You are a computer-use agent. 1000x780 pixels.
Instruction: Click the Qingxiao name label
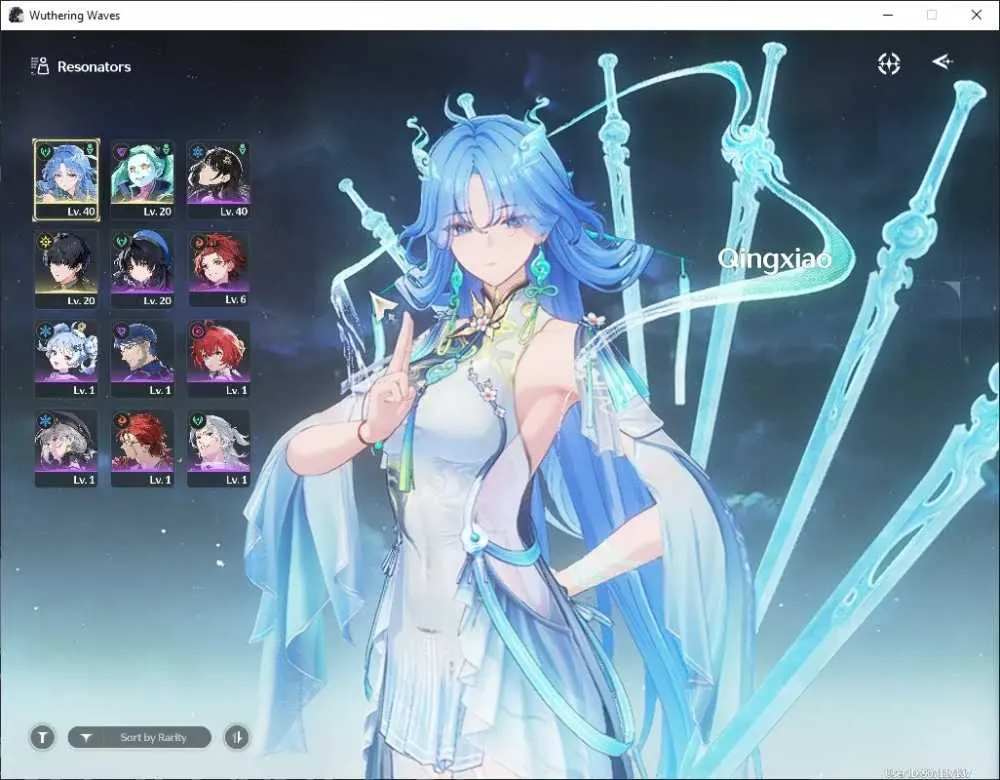[774, 259]
